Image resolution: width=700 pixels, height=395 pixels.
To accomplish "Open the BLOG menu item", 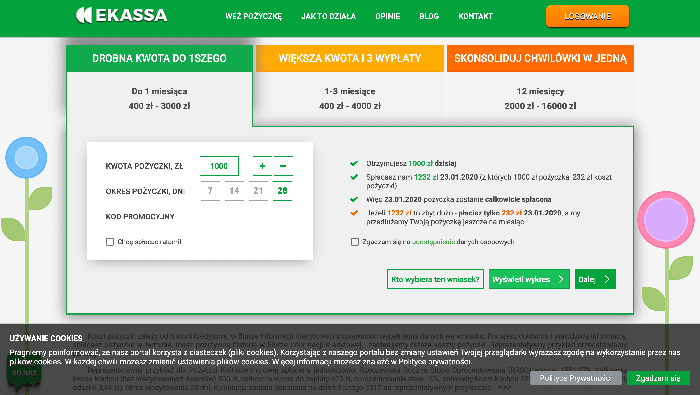I will click(429, 16).
